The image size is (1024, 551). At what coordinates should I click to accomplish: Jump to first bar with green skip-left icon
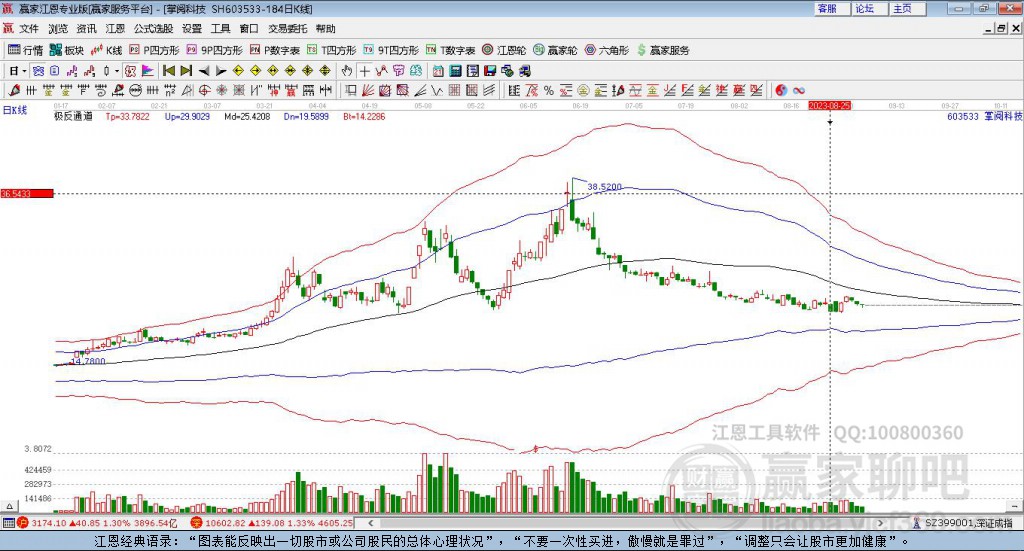click(168, 71)
